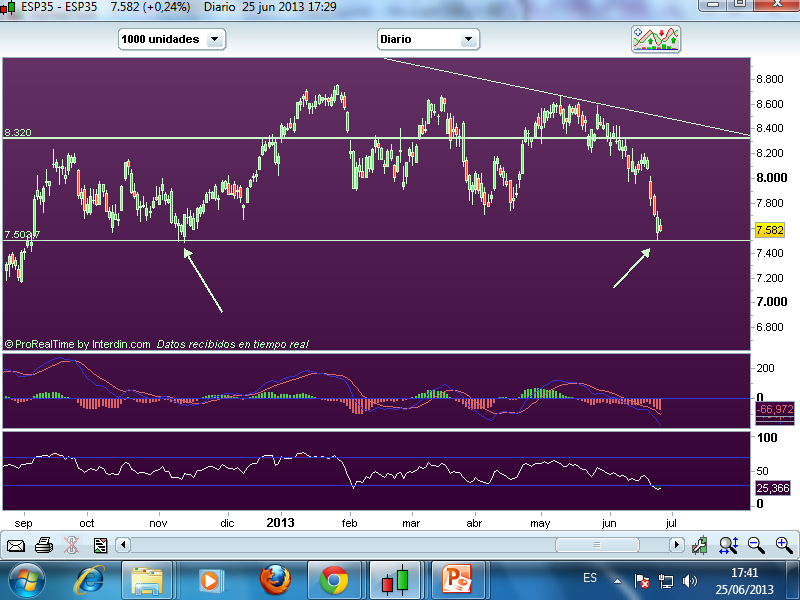Image resolution: width=800 pixels, height=600 pixels.
Task: Click the 7.000 price axis value
Action: tap(772, 302)
